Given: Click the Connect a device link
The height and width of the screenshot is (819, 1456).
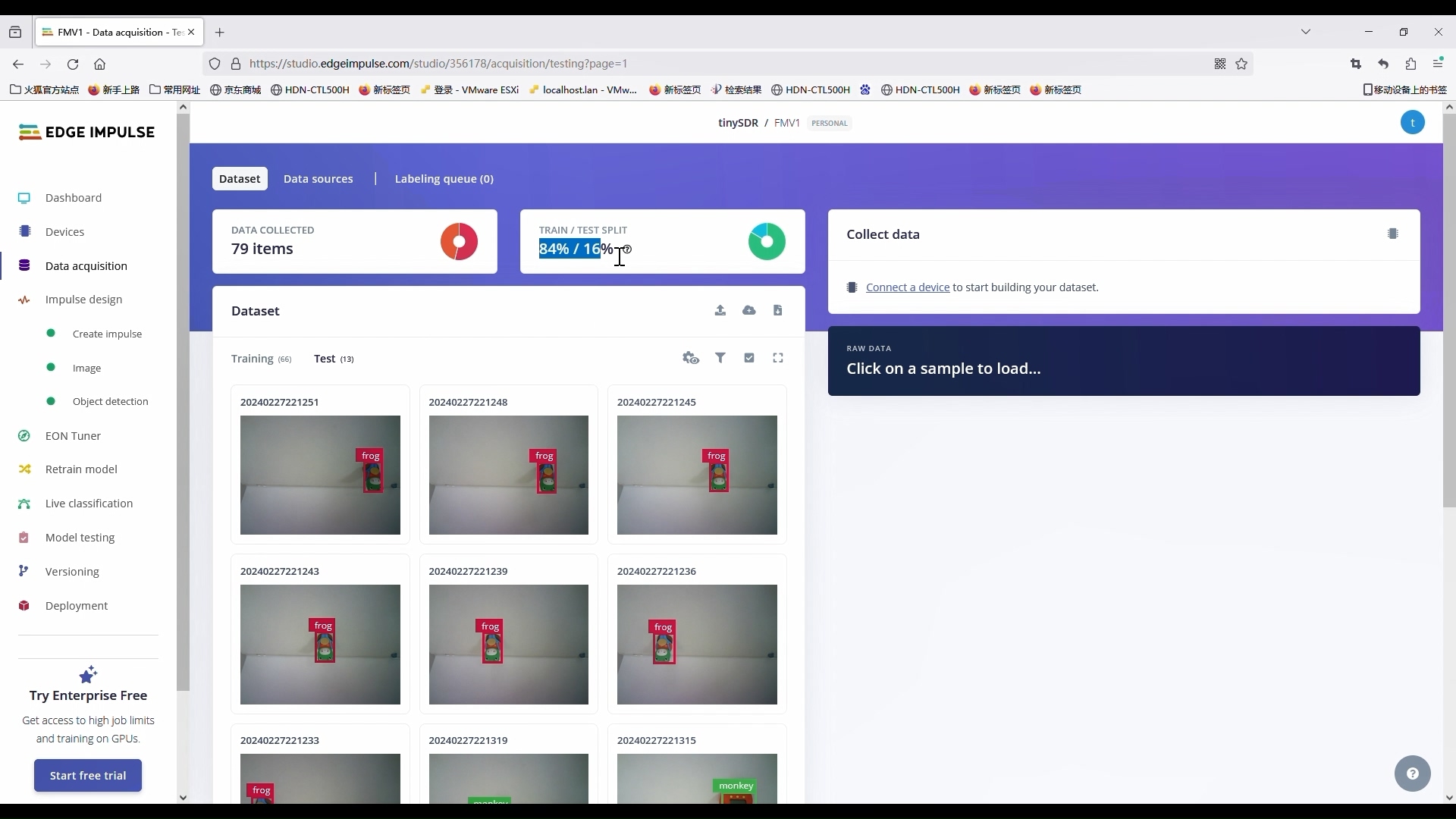Looking at the screenshot, I should (x=908, y=287).
